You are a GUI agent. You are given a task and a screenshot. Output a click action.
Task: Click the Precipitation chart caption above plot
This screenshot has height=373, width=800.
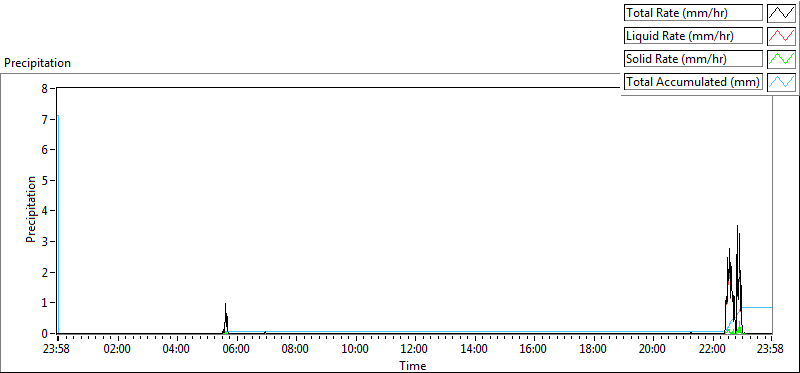coord(37,63)
